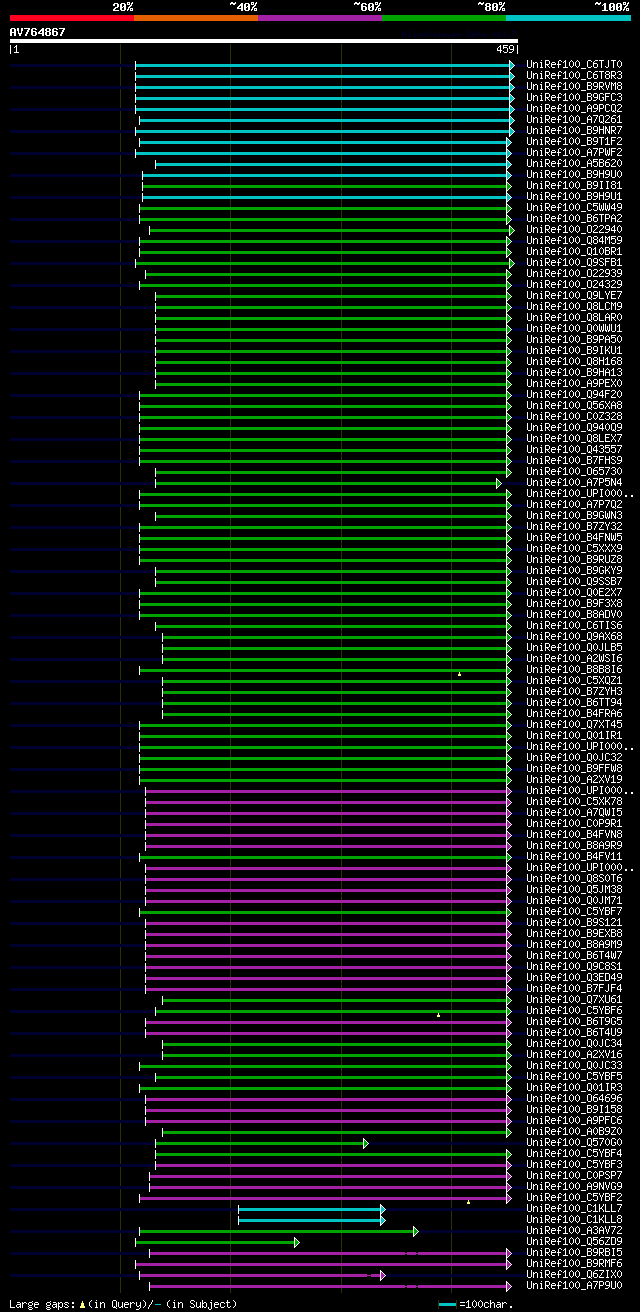Open the UniRef100_C5XXX9 entry
Viewport: 640px width, 1312px height.
574,549
